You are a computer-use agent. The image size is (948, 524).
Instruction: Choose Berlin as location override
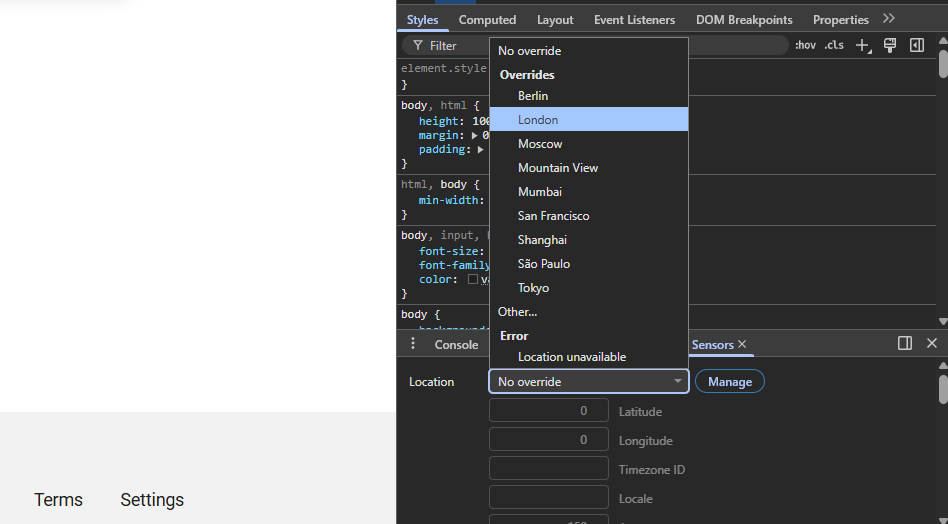[x=588, y=95]
